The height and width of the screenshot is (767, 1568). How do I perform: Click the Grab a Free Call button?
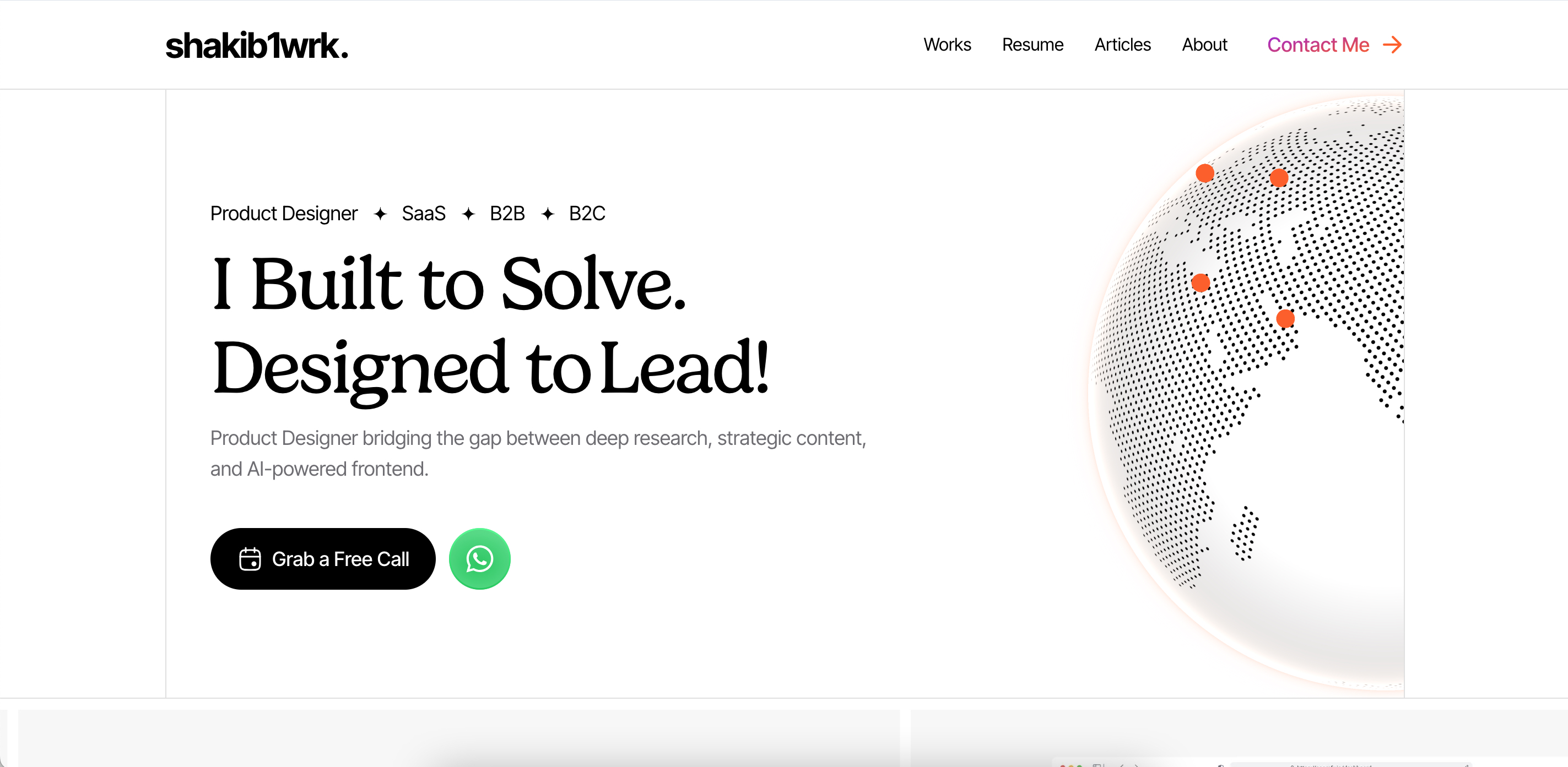coord(323,558)
